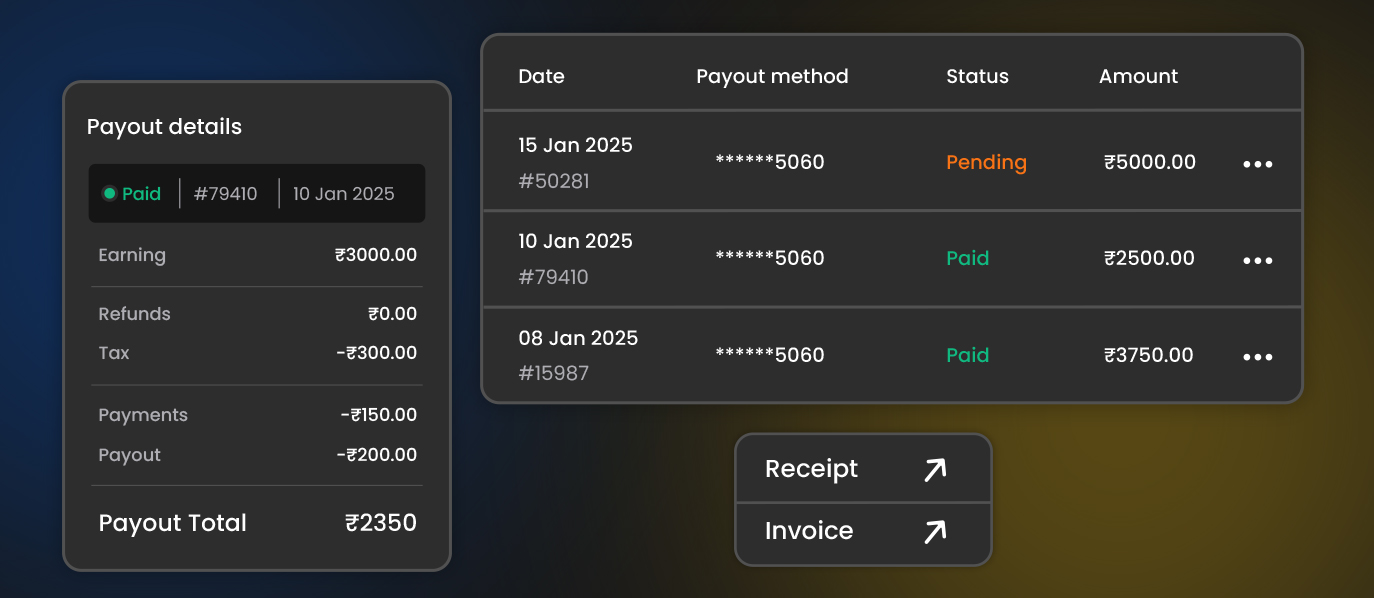Click the Payout method column header
1374x598 pixels.
click(772, 76)
